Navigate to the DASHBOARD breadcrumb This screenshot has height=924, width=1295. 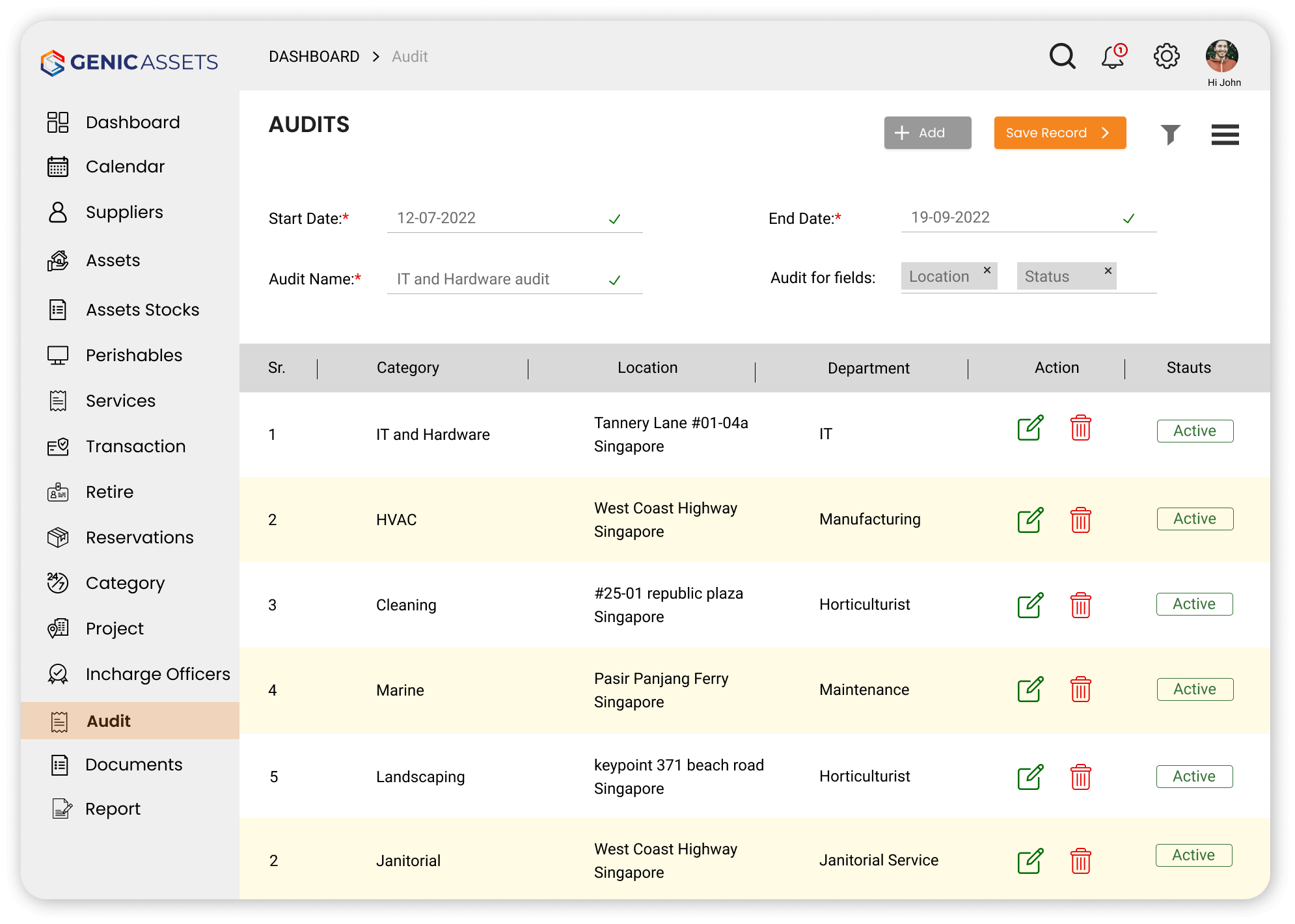[x=314, y=57]
